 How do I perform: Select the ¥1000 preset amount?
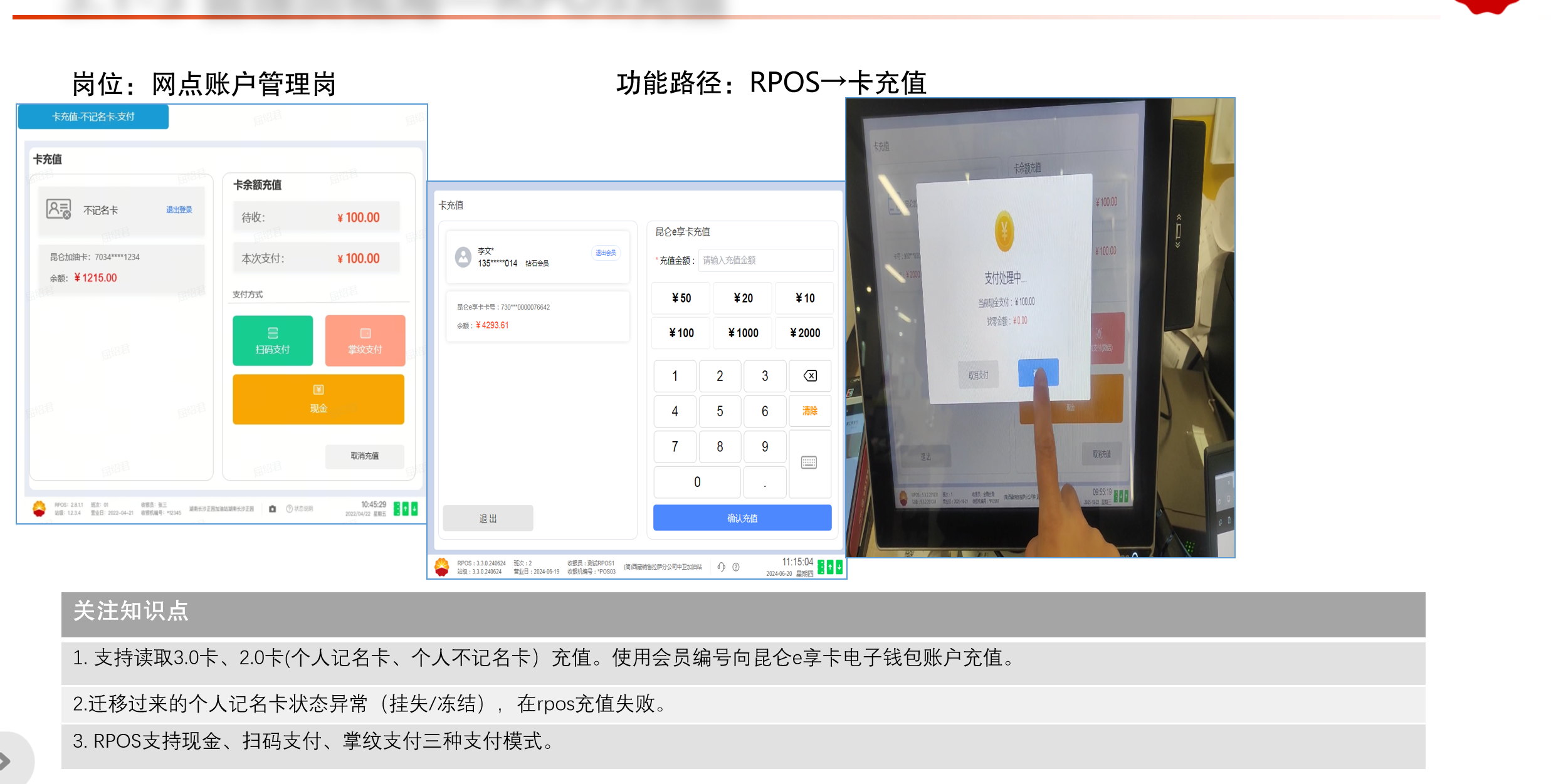click(x=743, y=333)
